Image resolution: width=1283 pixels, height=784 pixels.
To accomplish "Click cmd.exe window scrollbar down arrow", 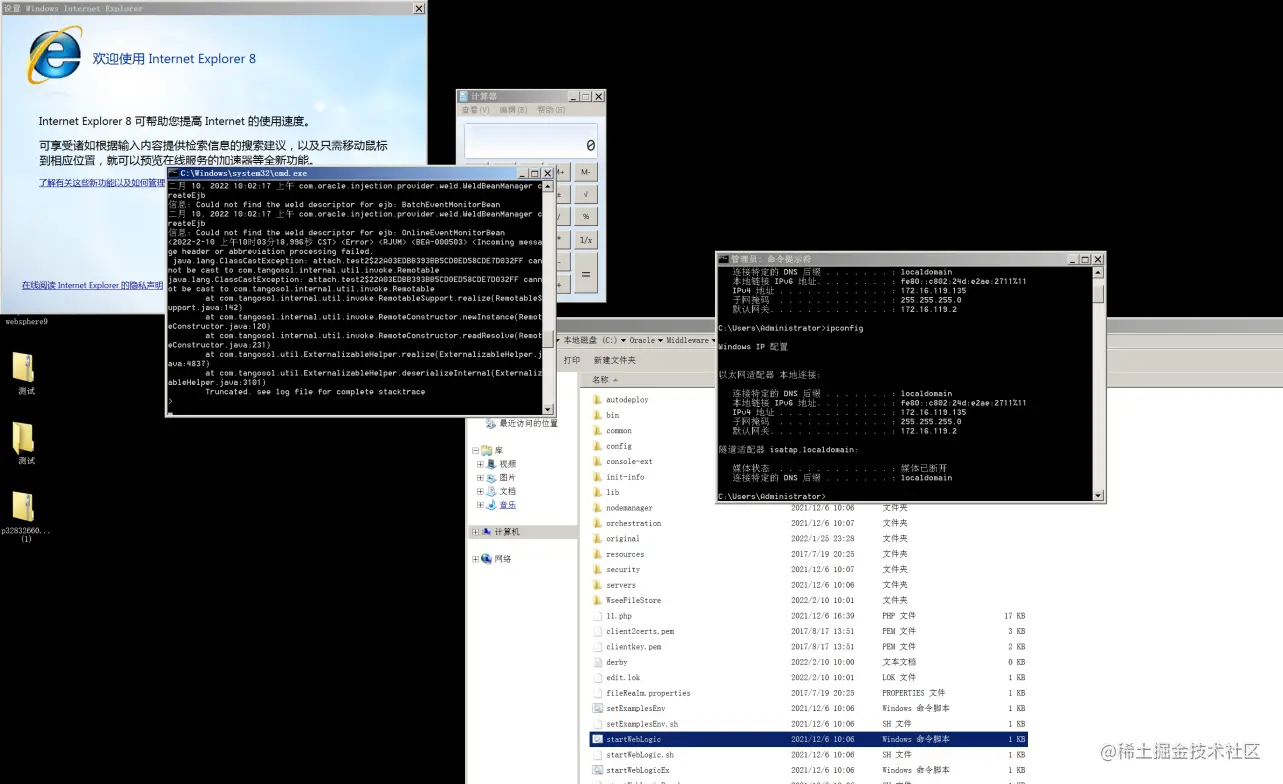I will click(x=548, y=410).
